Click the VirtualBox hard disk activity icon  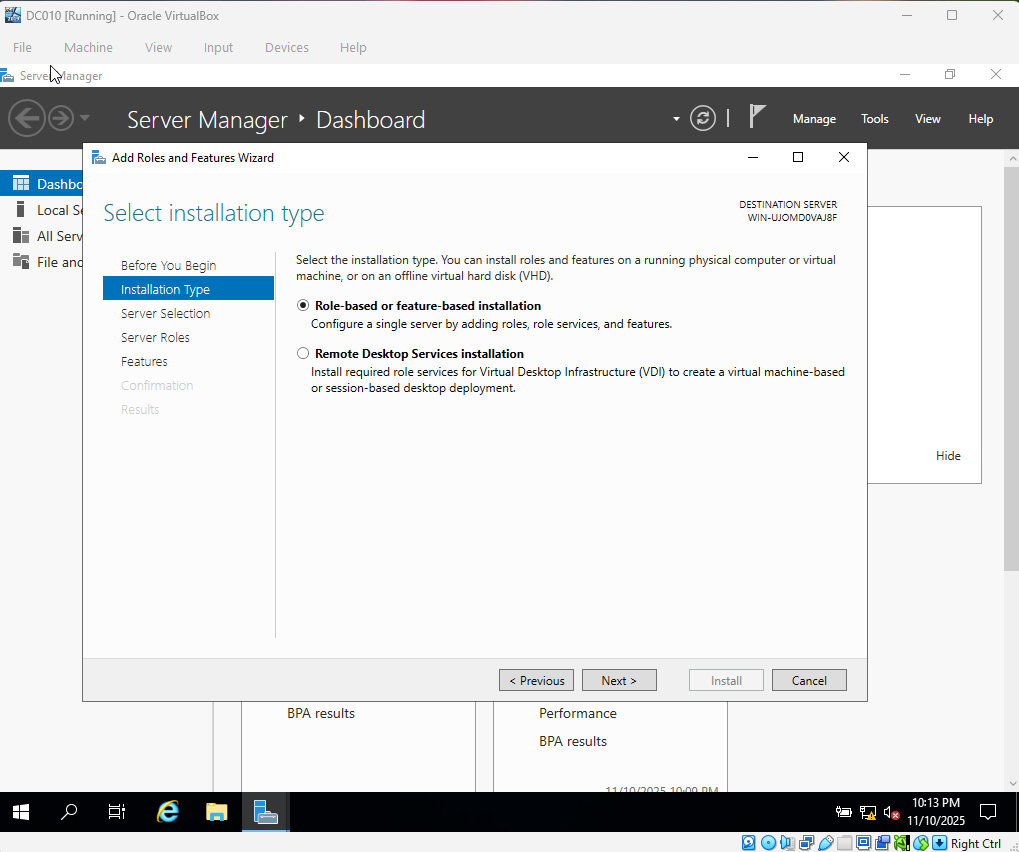click(749, 843)
